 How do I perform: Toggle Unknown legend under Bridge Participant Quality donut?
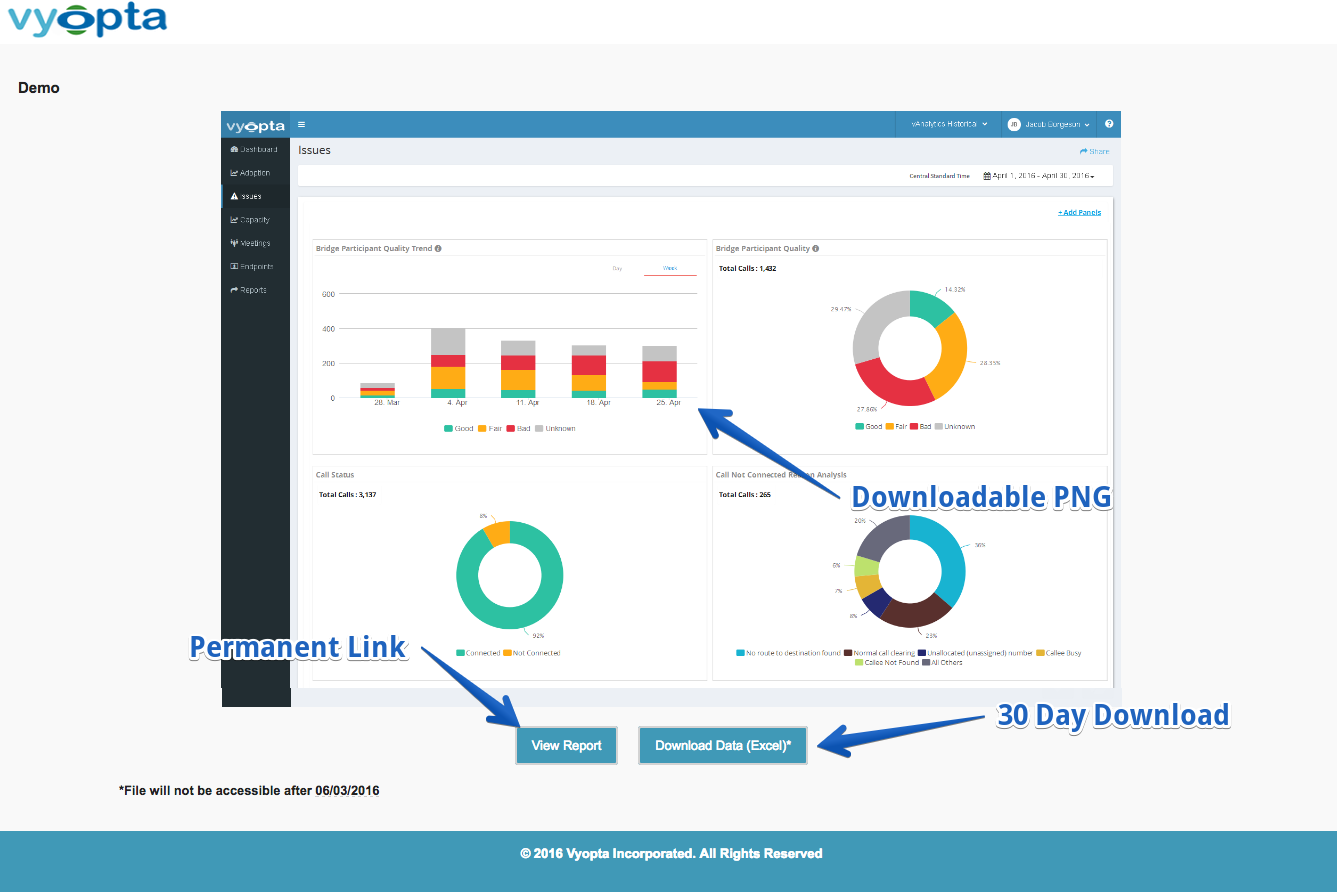coord(955,426)
